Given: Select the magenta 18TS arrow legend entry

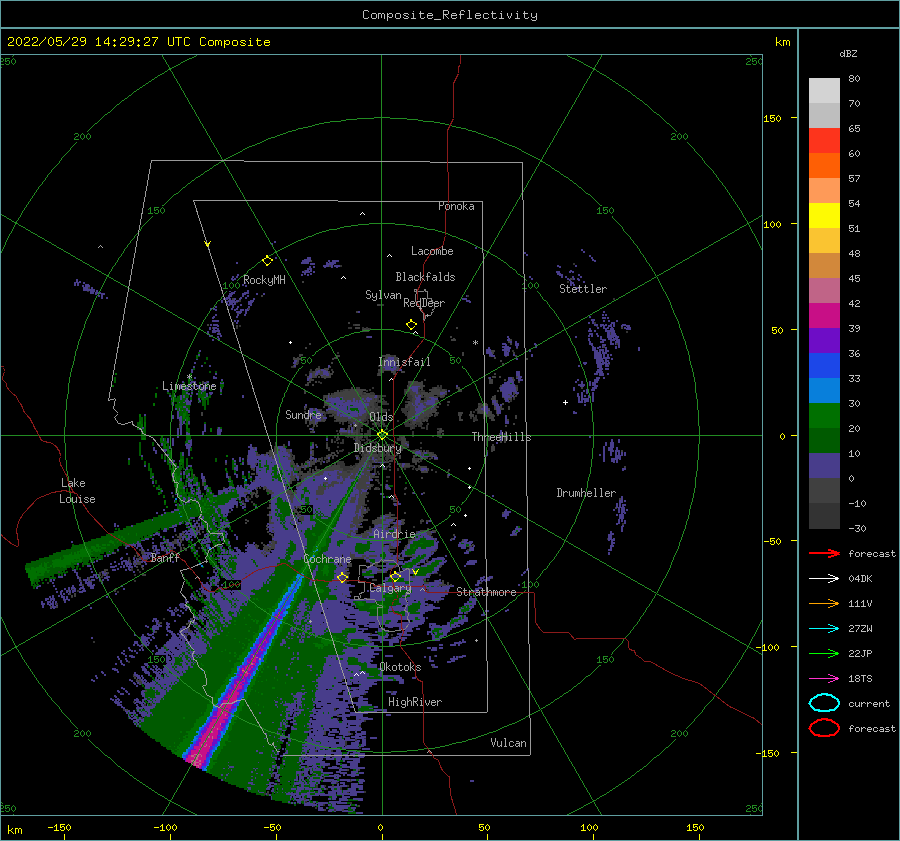Looking at the screenshot, I should click(824, 678).
